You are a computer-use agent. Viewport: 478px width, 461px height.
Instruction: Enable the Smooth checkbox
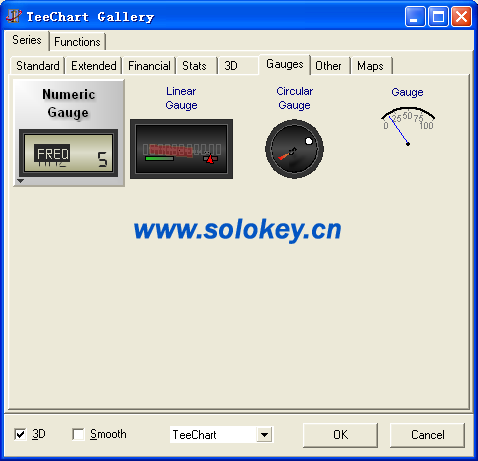point(78,434)
